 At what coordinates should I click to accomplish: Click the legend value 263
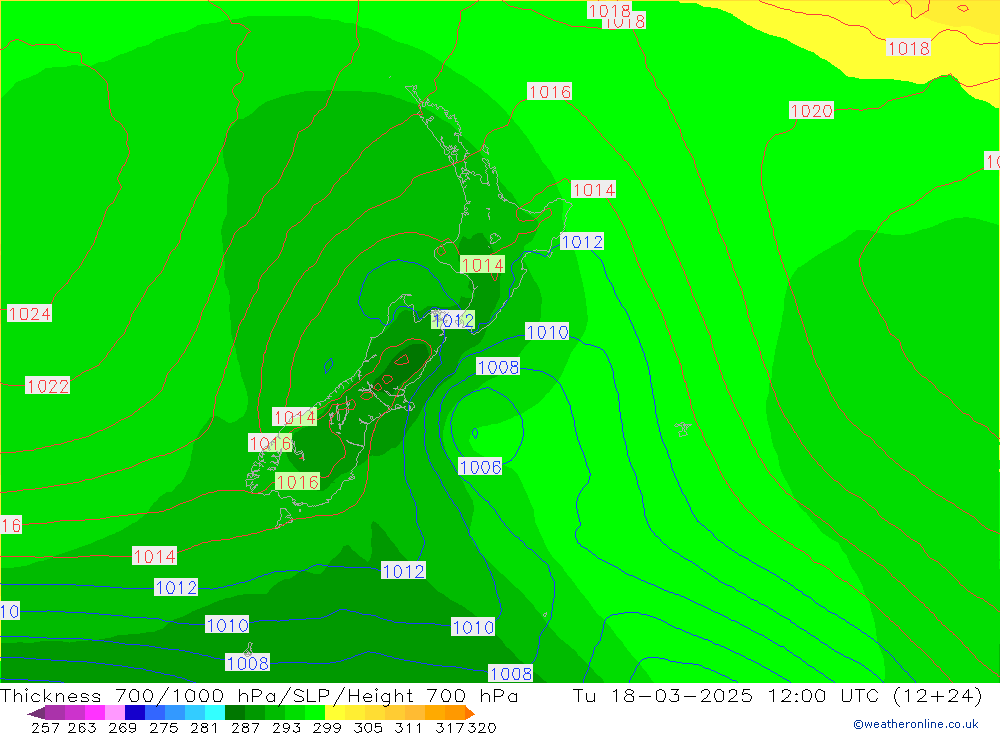(82, 727)
